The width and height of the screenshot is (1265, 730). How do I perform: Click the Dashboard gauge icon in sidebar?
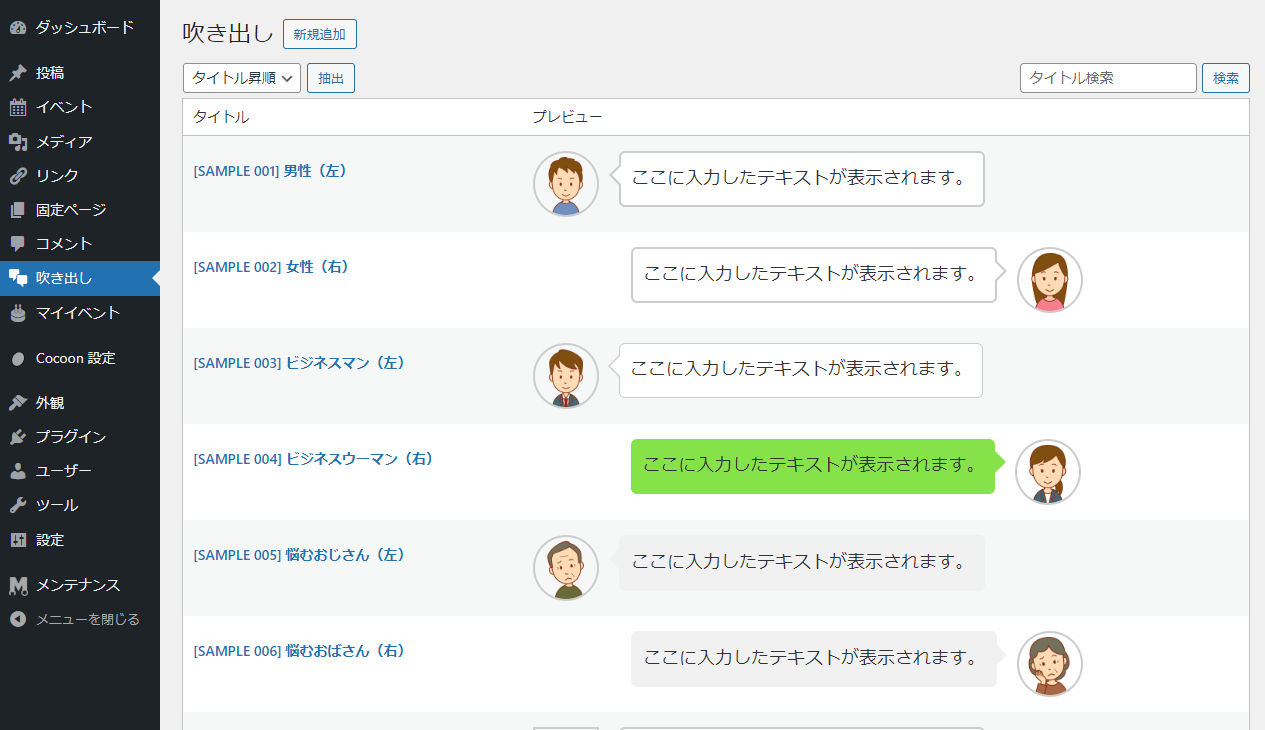click(18, 28)
